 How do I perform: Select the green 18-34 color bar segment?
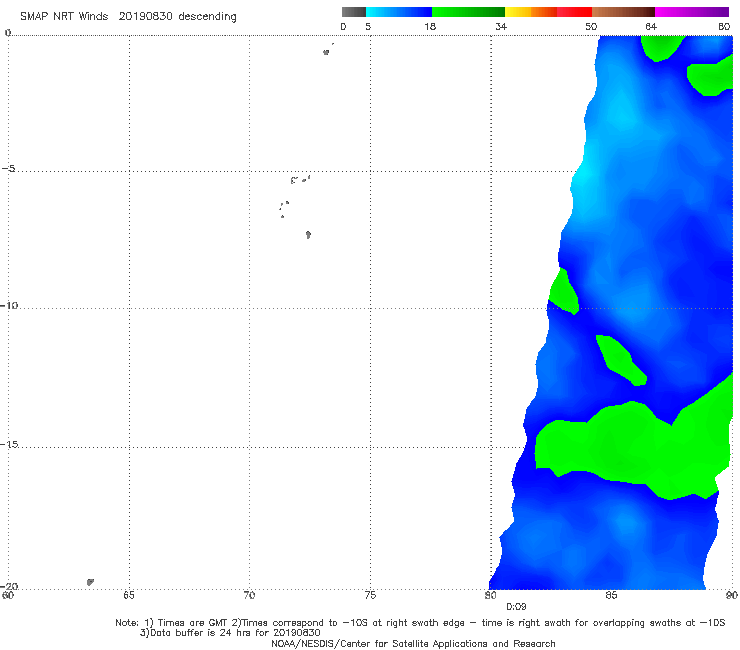(x=468, y=12)
